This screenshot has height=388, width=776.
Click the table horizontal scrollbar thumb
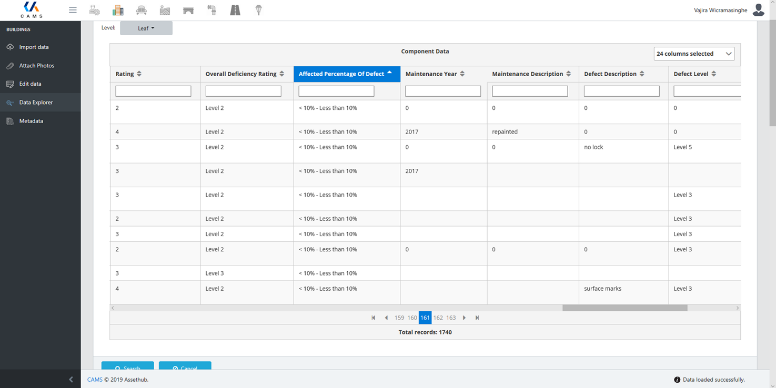coord(625,308)
